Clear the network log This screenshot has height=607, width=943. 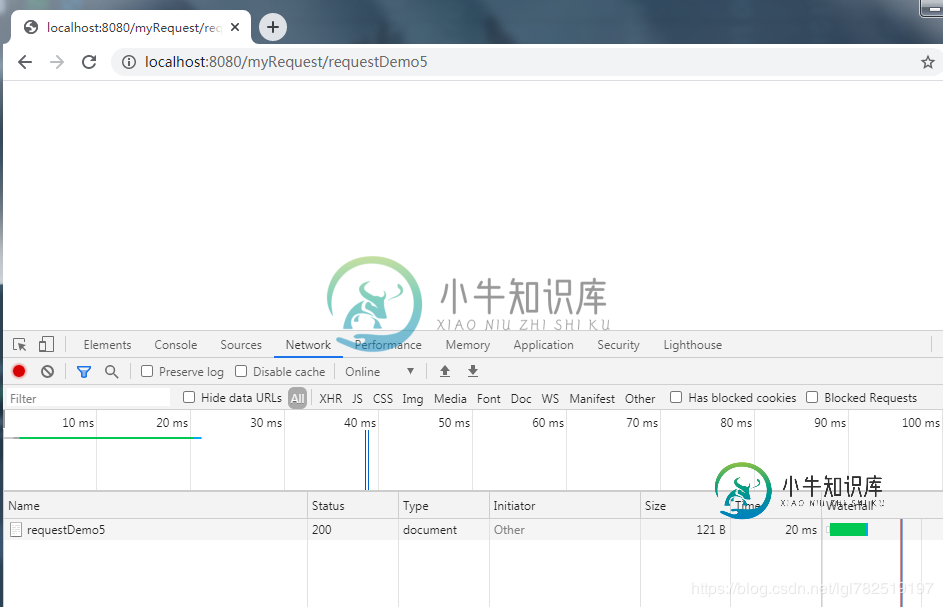[48, 371]
